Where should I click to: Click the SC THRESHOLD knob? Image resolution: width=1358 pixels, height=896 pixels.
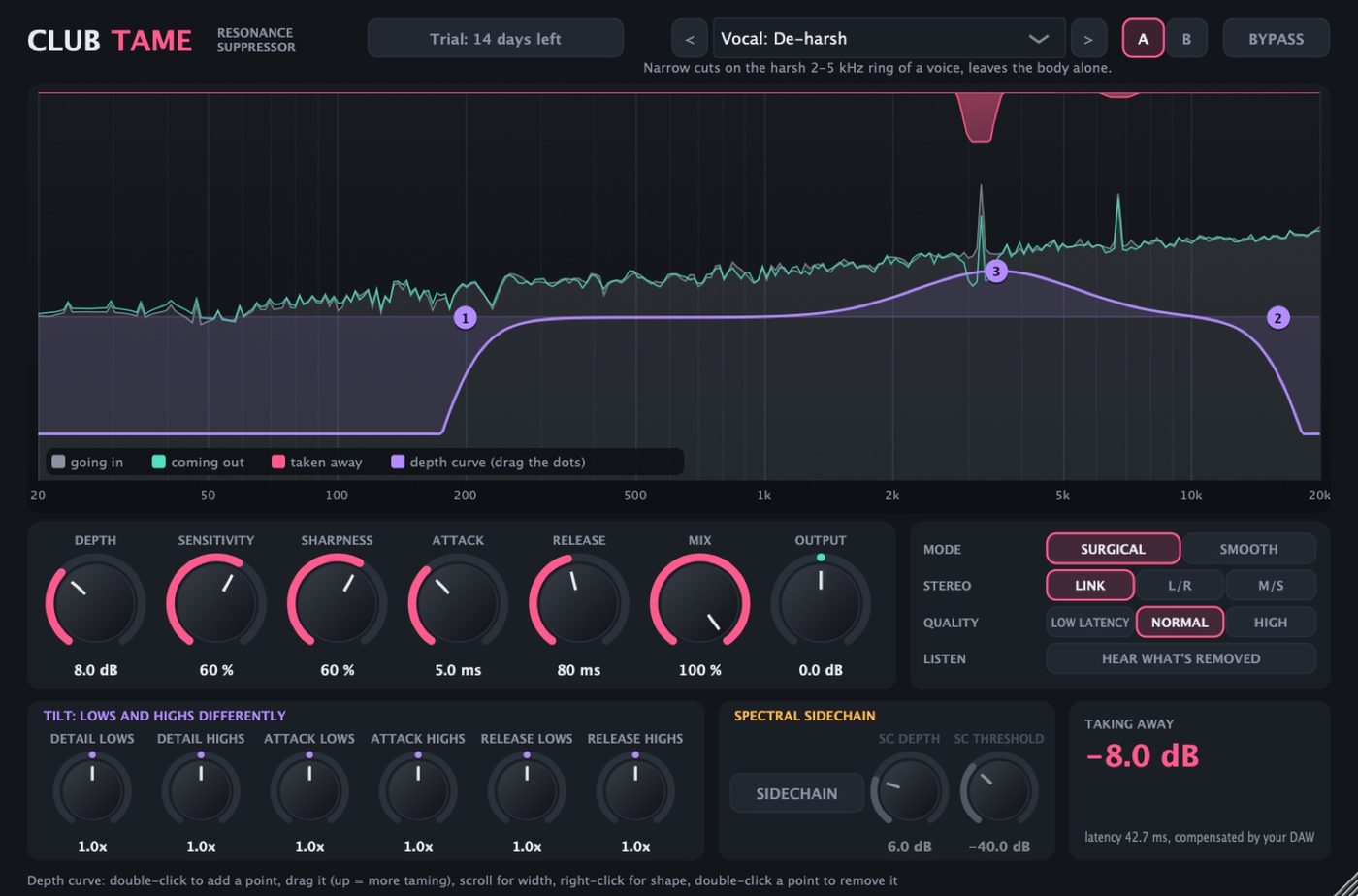[999, 790]
